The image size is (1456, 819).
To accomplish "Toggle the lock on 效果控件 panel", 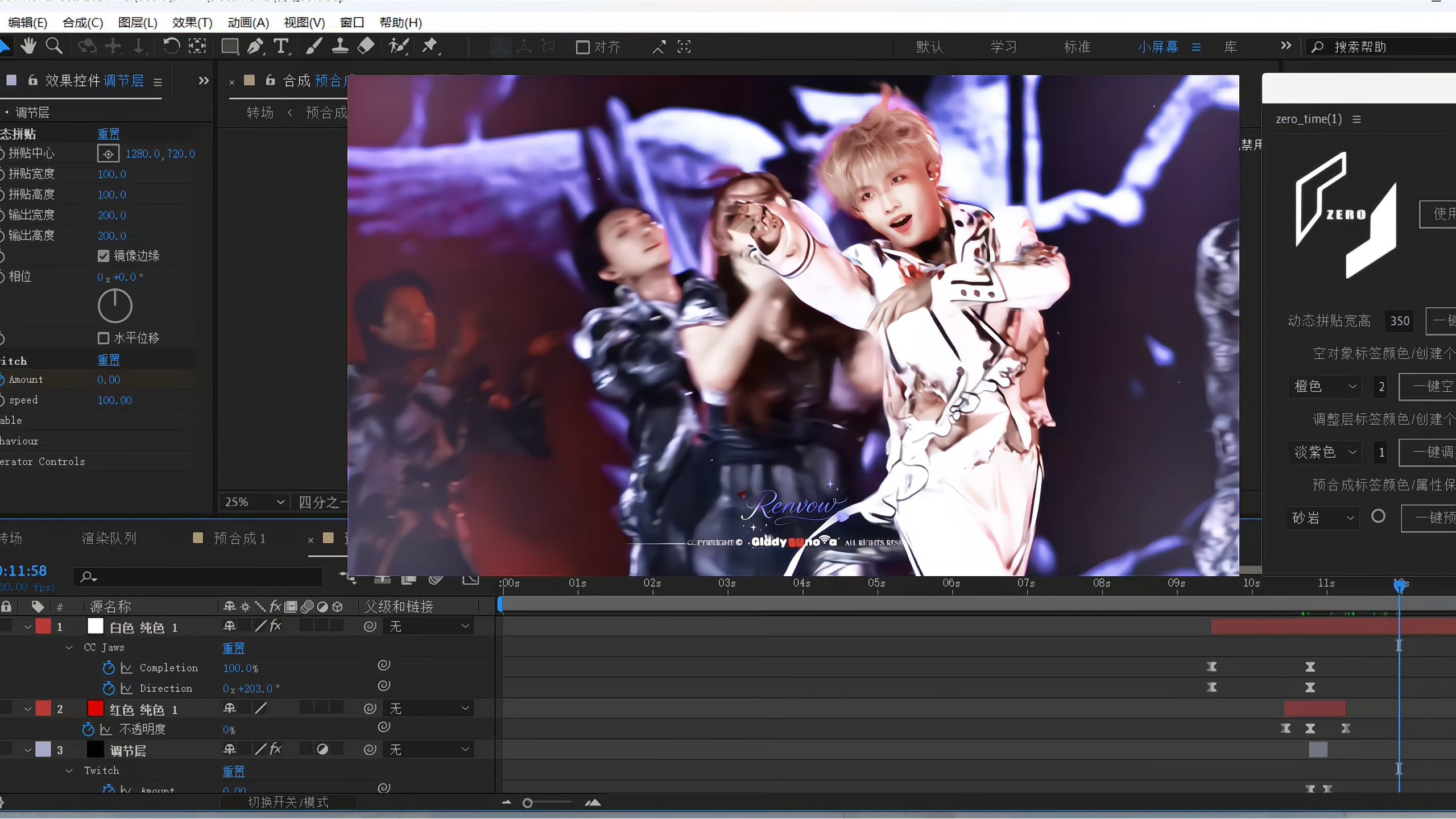I will (33, 80).
